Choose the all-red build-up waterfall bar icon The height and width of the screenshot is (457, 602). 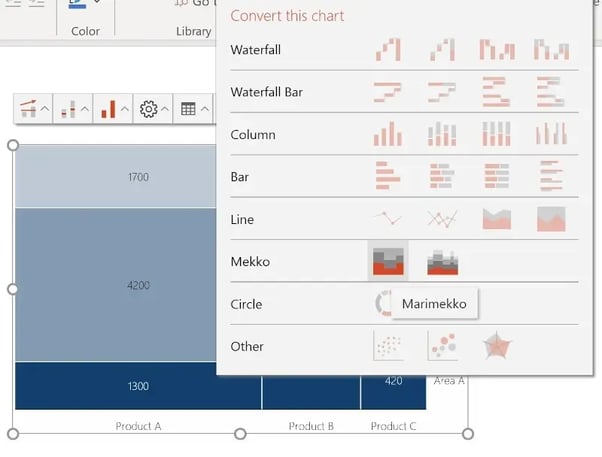tap(388, 92)
